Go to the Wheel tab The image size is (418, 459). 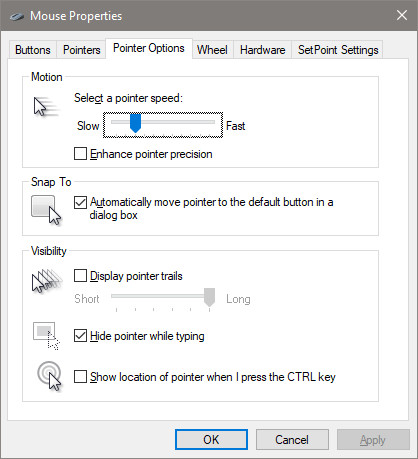pyautogui.click(x=212, y=50)
